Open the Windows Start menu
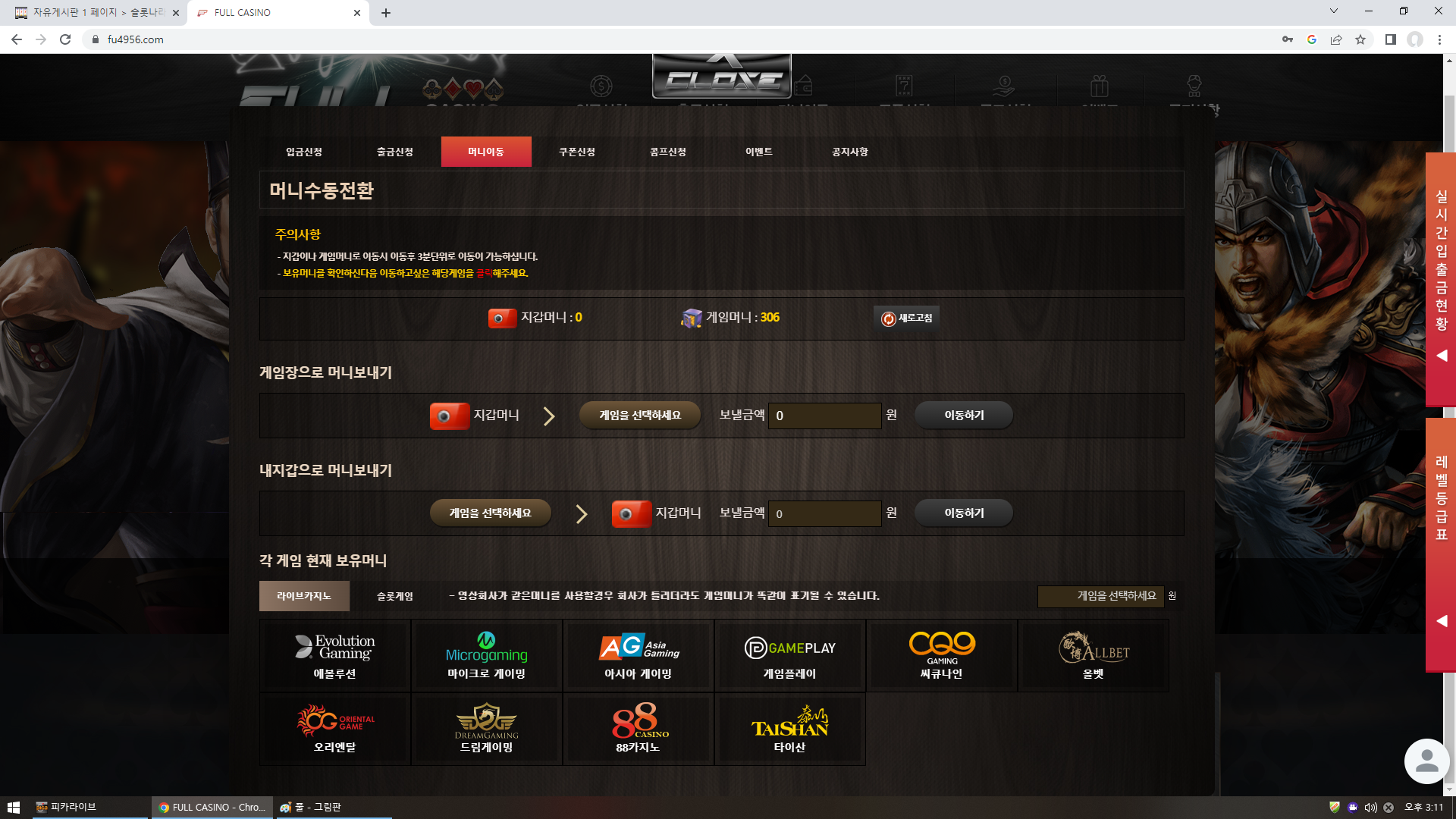 pyautogui.click(x=14, y=808)
